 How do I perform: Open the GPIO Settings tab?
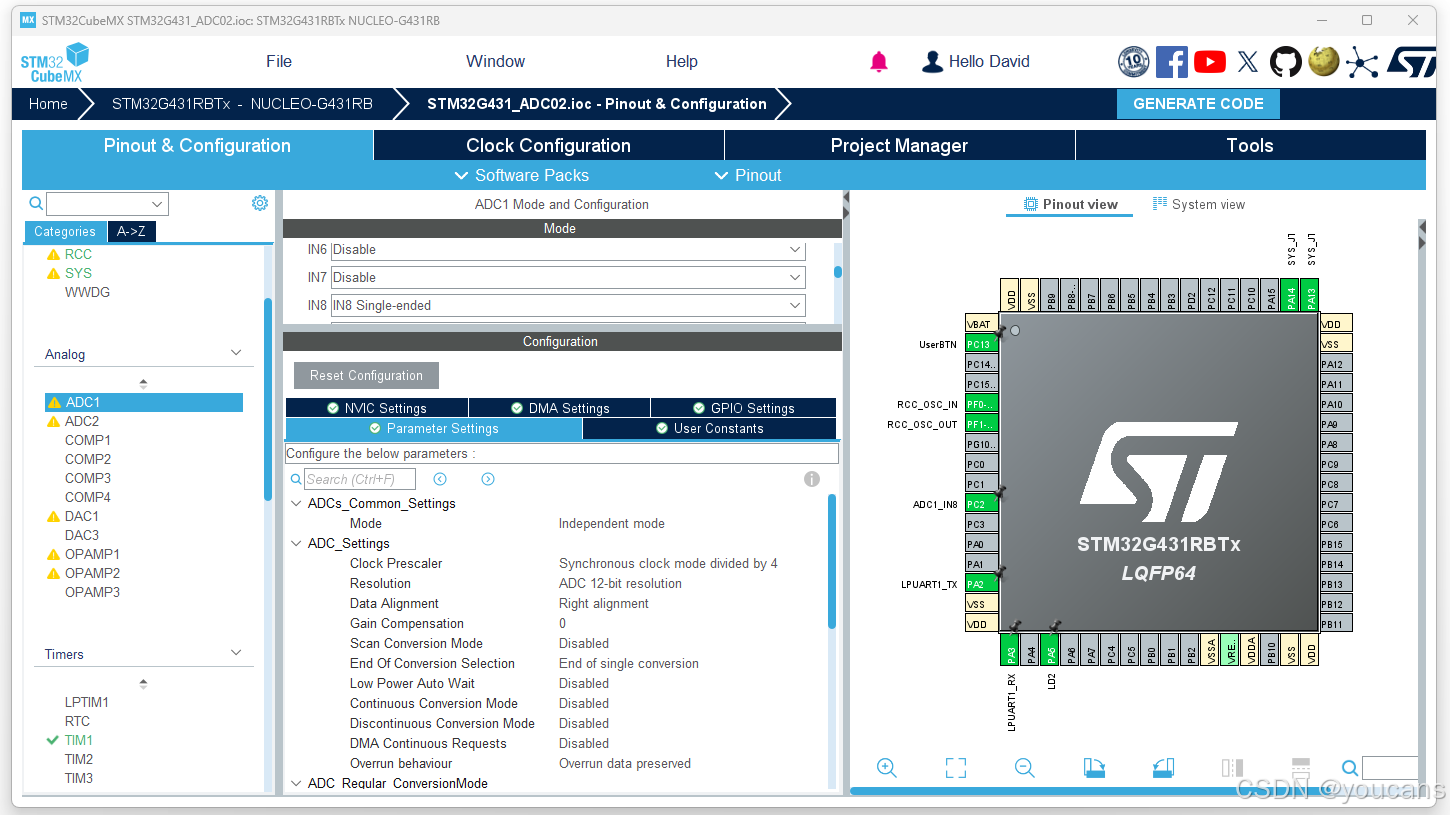[x=743, y=408]
